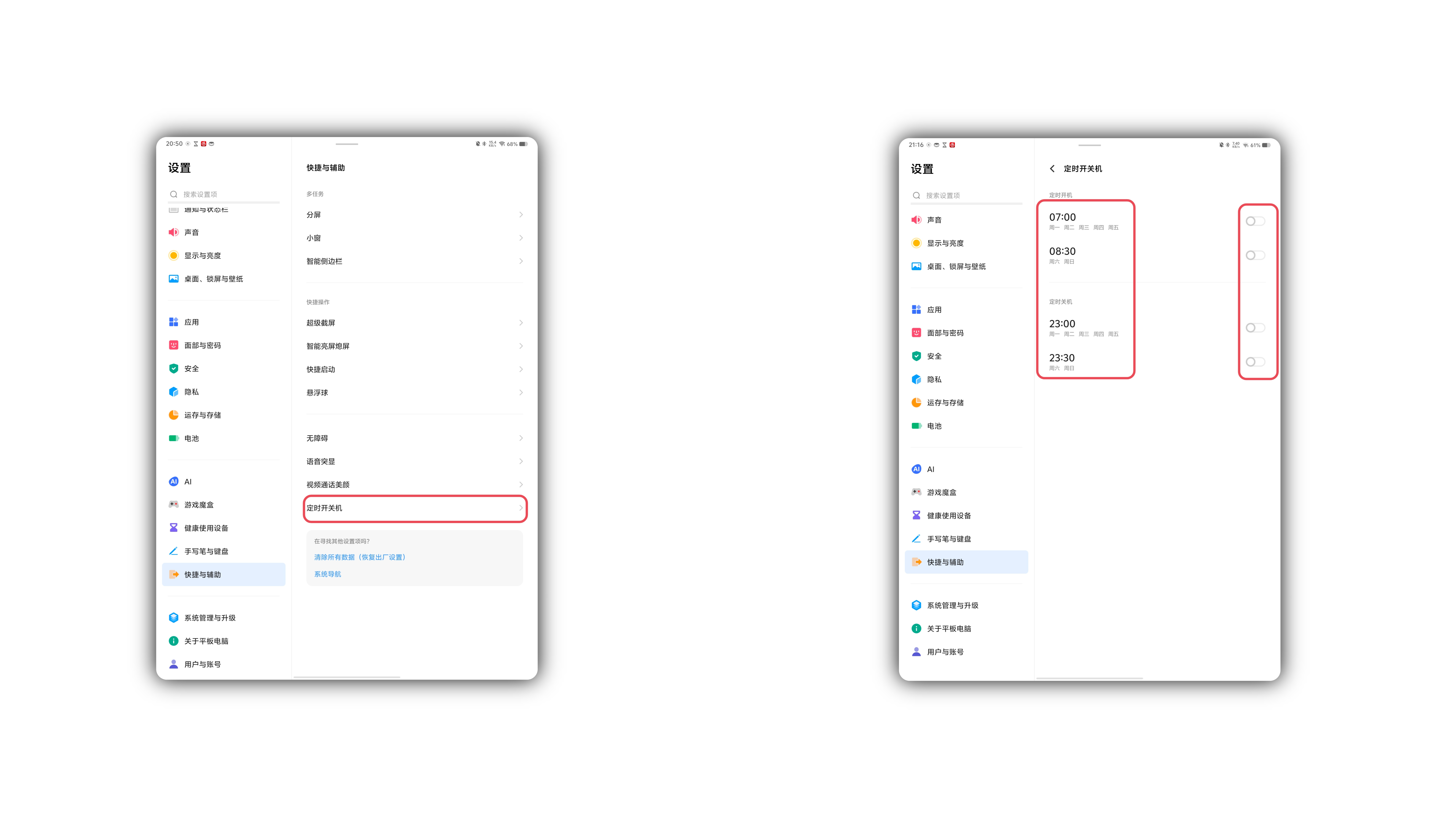Click the wallpaper icon in left tablet sidebar
This screenshot has height=819, width=1456.
pos(173,279)
